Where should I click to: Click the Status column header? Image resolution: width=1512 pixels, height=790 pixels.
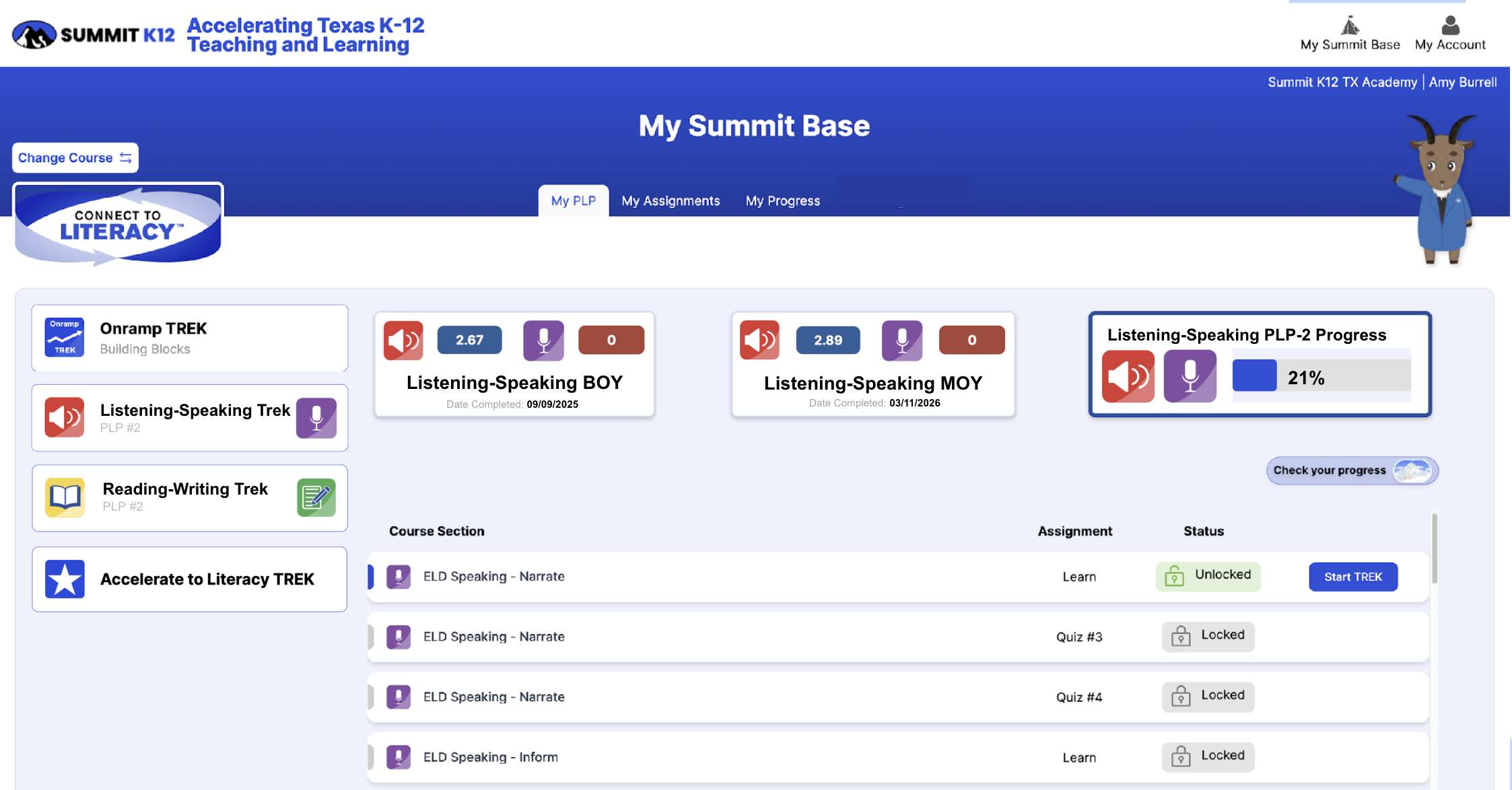(x=1204, y=531)
